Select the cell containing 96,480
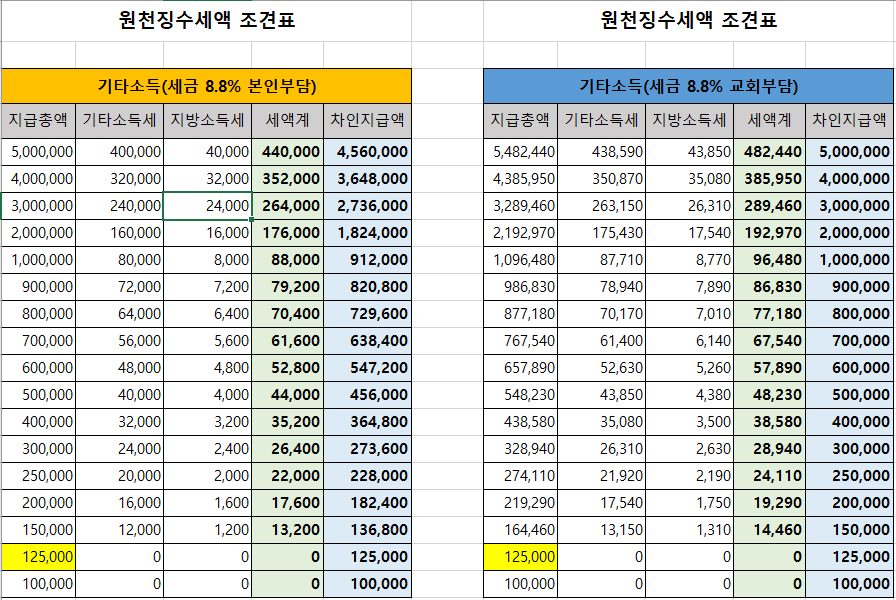The width and height of the screenshot is (896, 600). pos(769,260)
